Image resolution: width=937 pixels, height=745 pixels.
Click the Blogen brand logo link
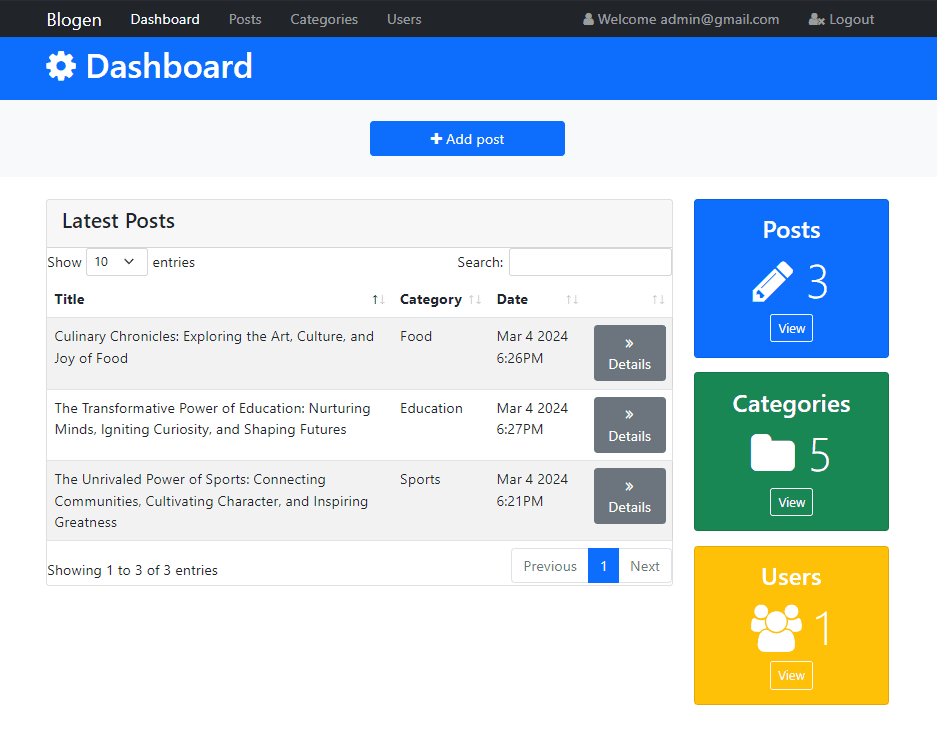[x=74, y=19]
